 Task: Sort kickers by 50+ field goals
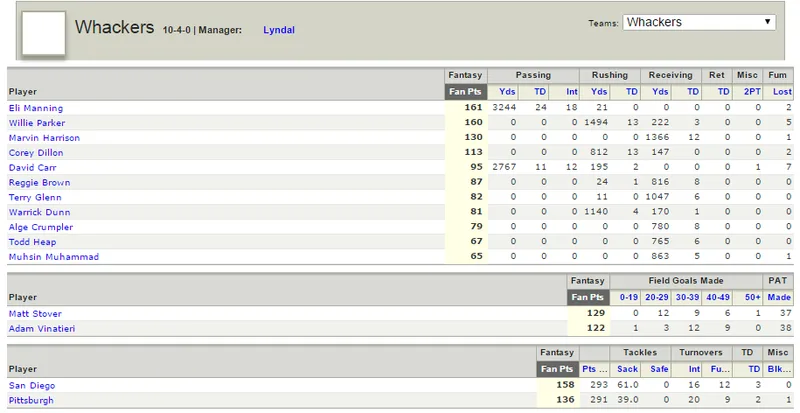pyautogui.click(x=753, y=297)
